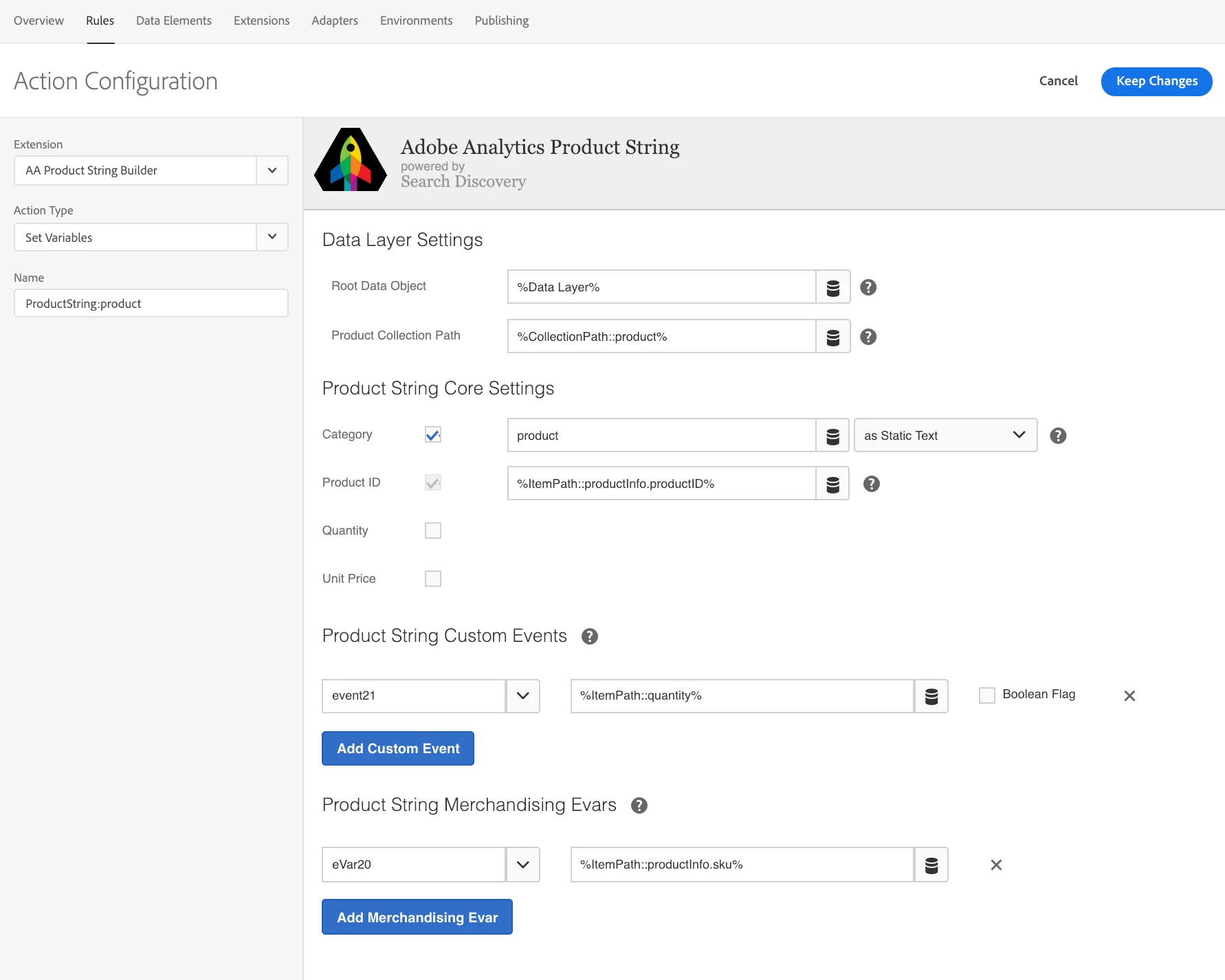
Task: Go to the Publishing tab
Action: (x=502, y=21)
